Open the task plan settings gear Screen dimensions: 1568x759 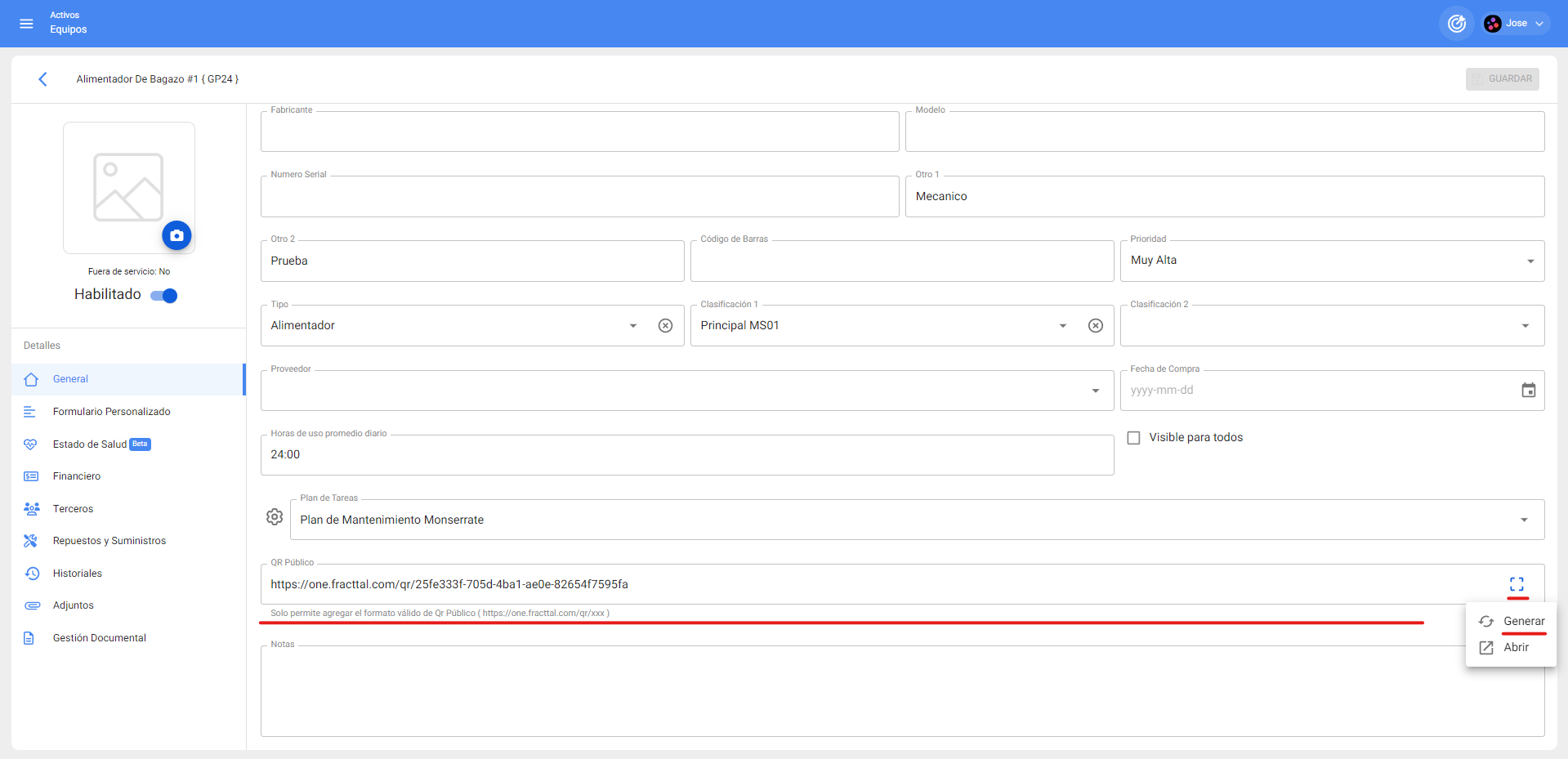pos(275,517)
